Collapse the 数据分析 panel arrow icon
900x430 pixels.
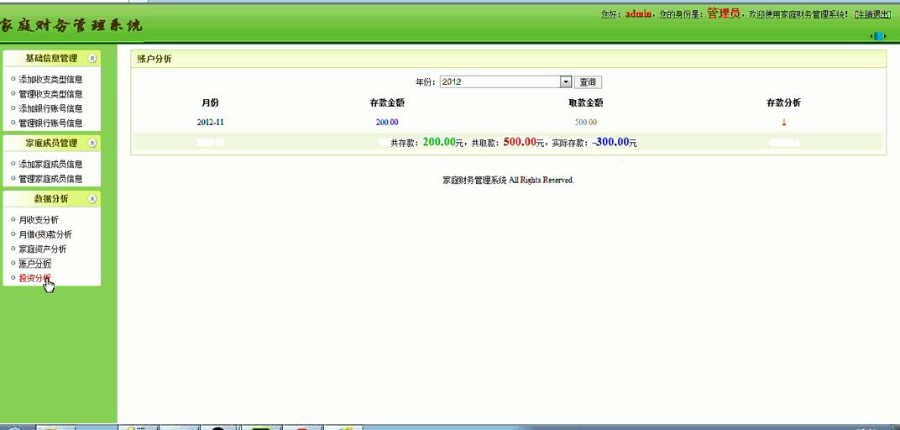92,199
